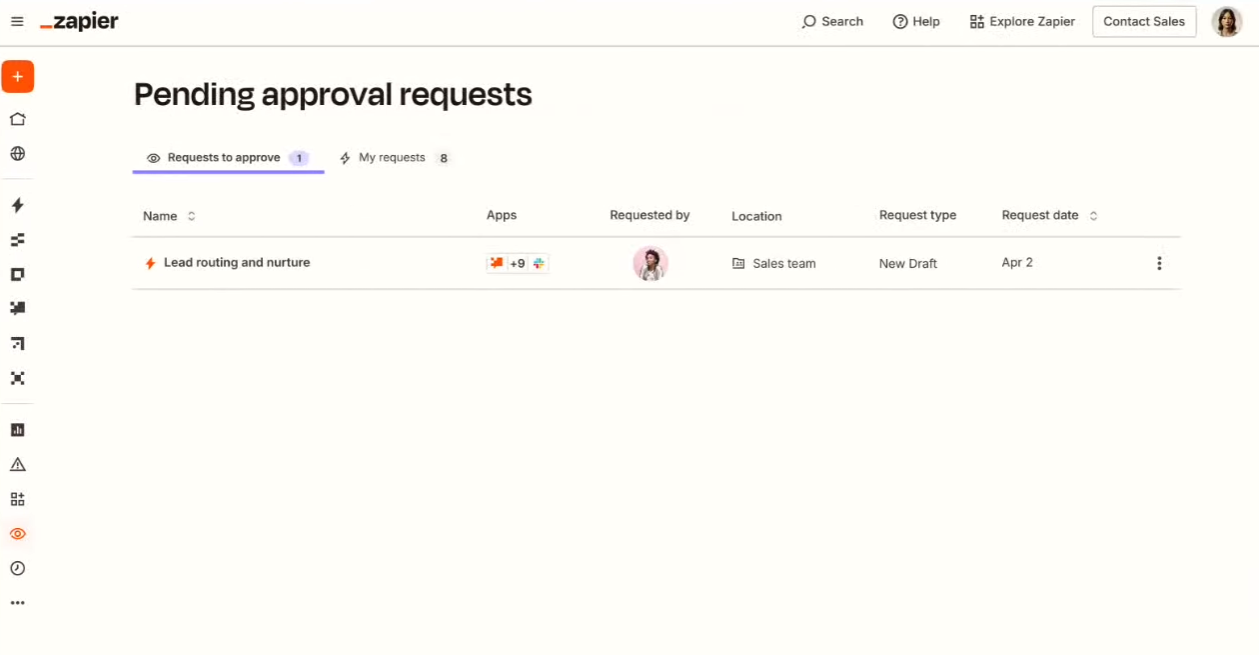The height and width of the screenshot is (655, 1259).
Task: Expand the more options ellipsis in the sidebar
Action: coord(17,601)
